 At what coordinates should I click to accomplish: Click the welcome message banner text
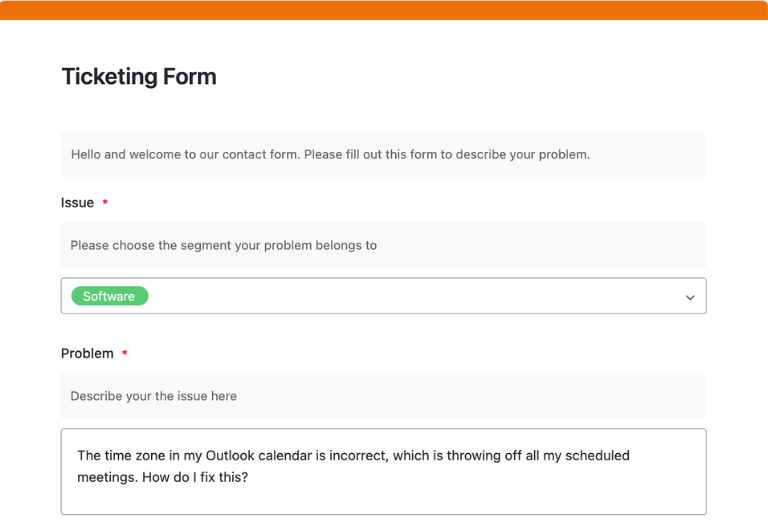(x=330, y=155)
